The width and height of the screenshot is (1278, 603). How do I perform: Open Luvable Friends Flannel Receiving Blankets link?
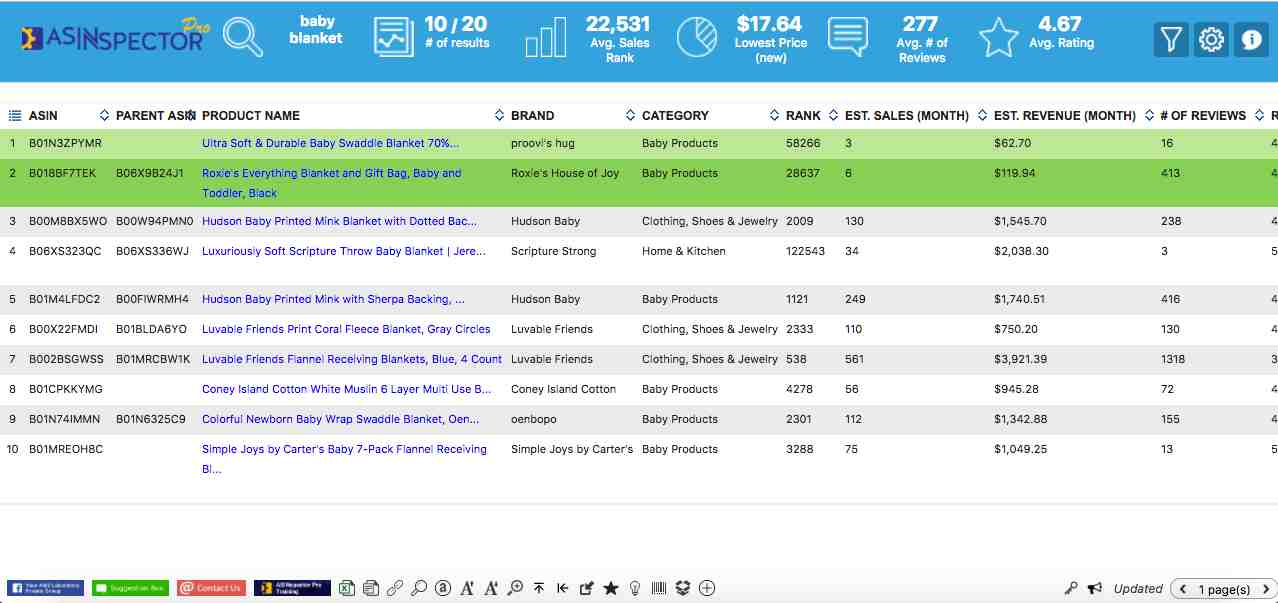(x=352, y=360)
